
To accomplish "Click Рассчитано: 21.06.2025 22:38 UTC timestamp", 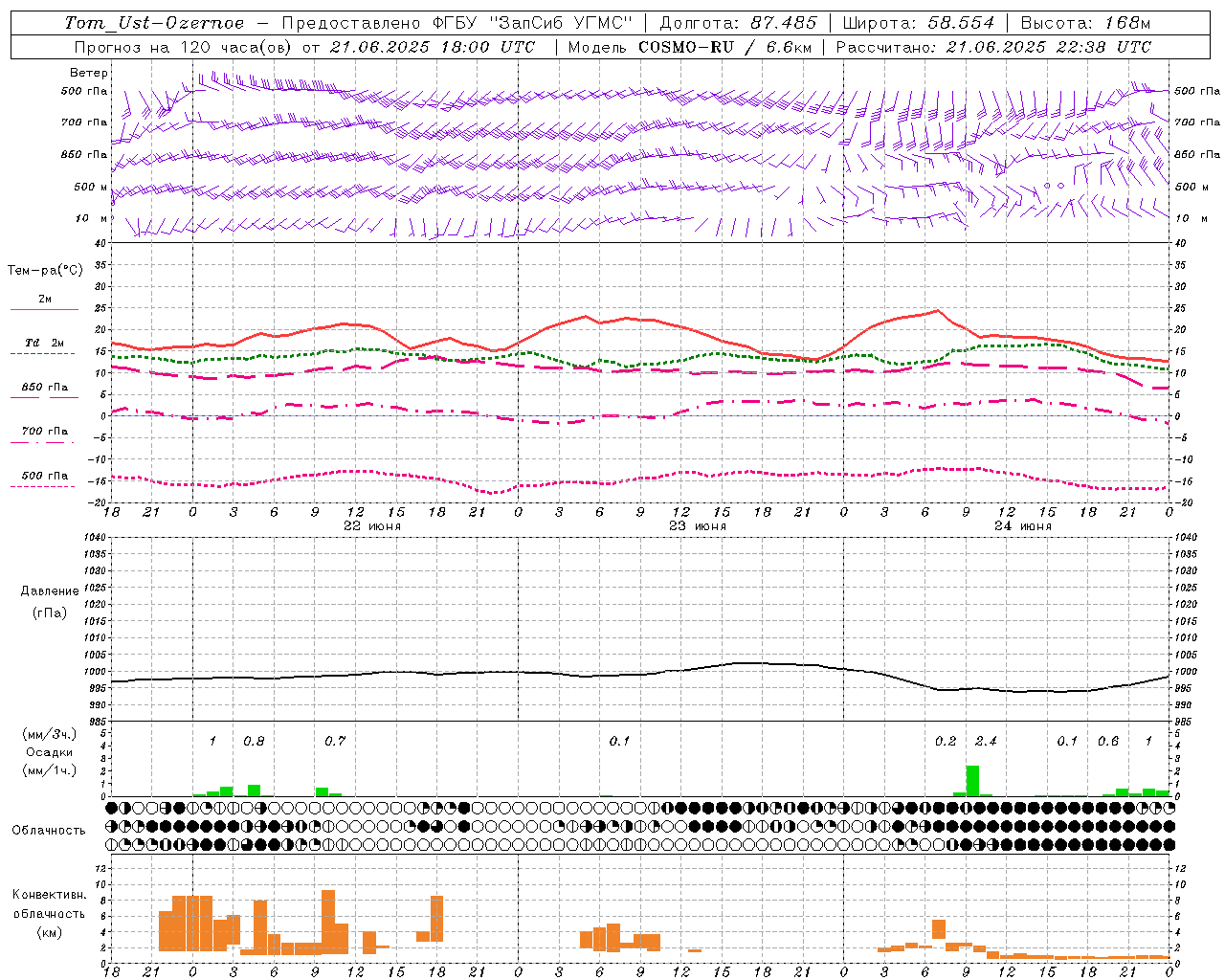I will tap(993, 47).
